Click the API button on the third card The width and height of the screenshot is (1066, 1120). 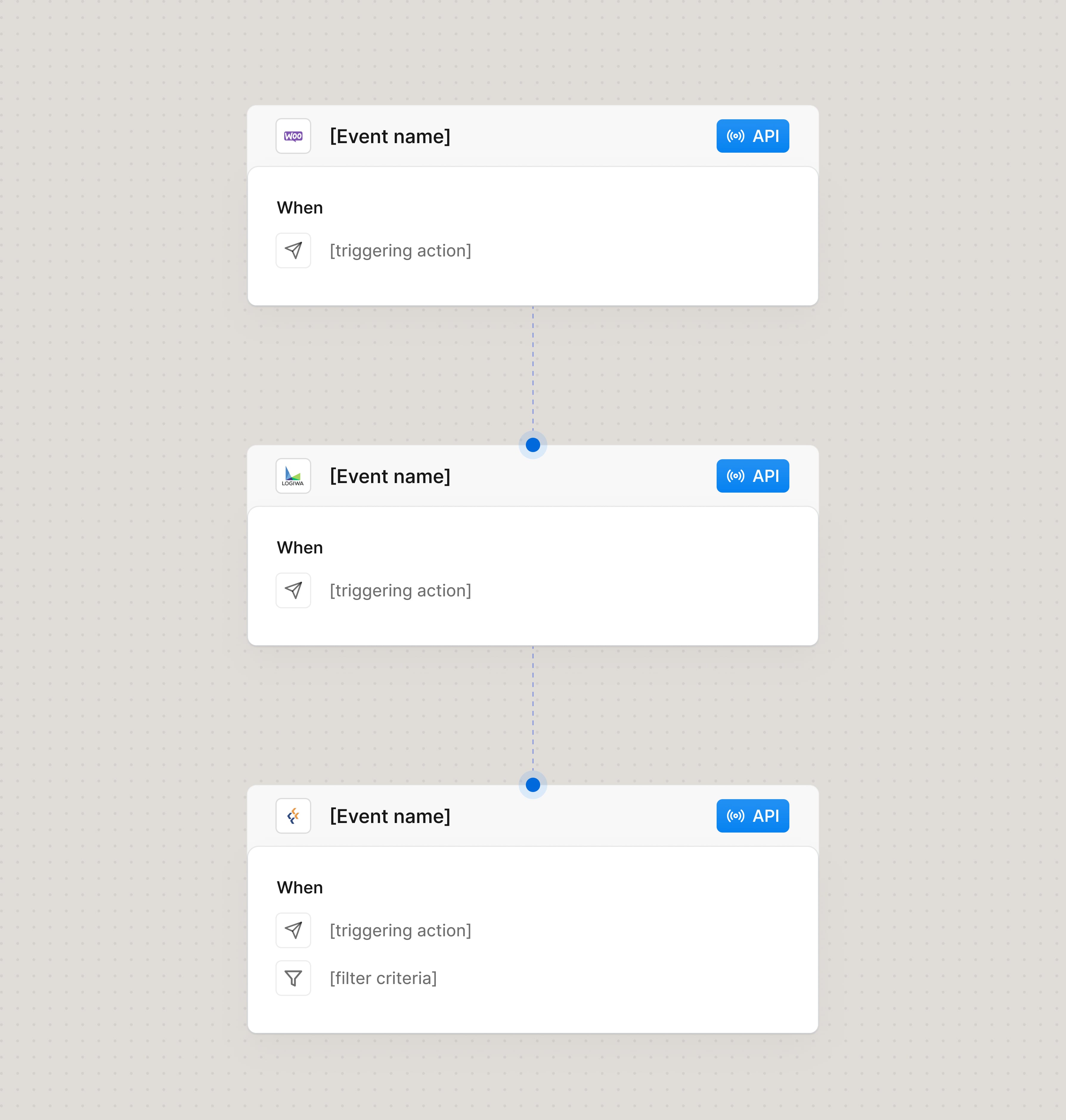pyautogui.click(x=752, y=816)
